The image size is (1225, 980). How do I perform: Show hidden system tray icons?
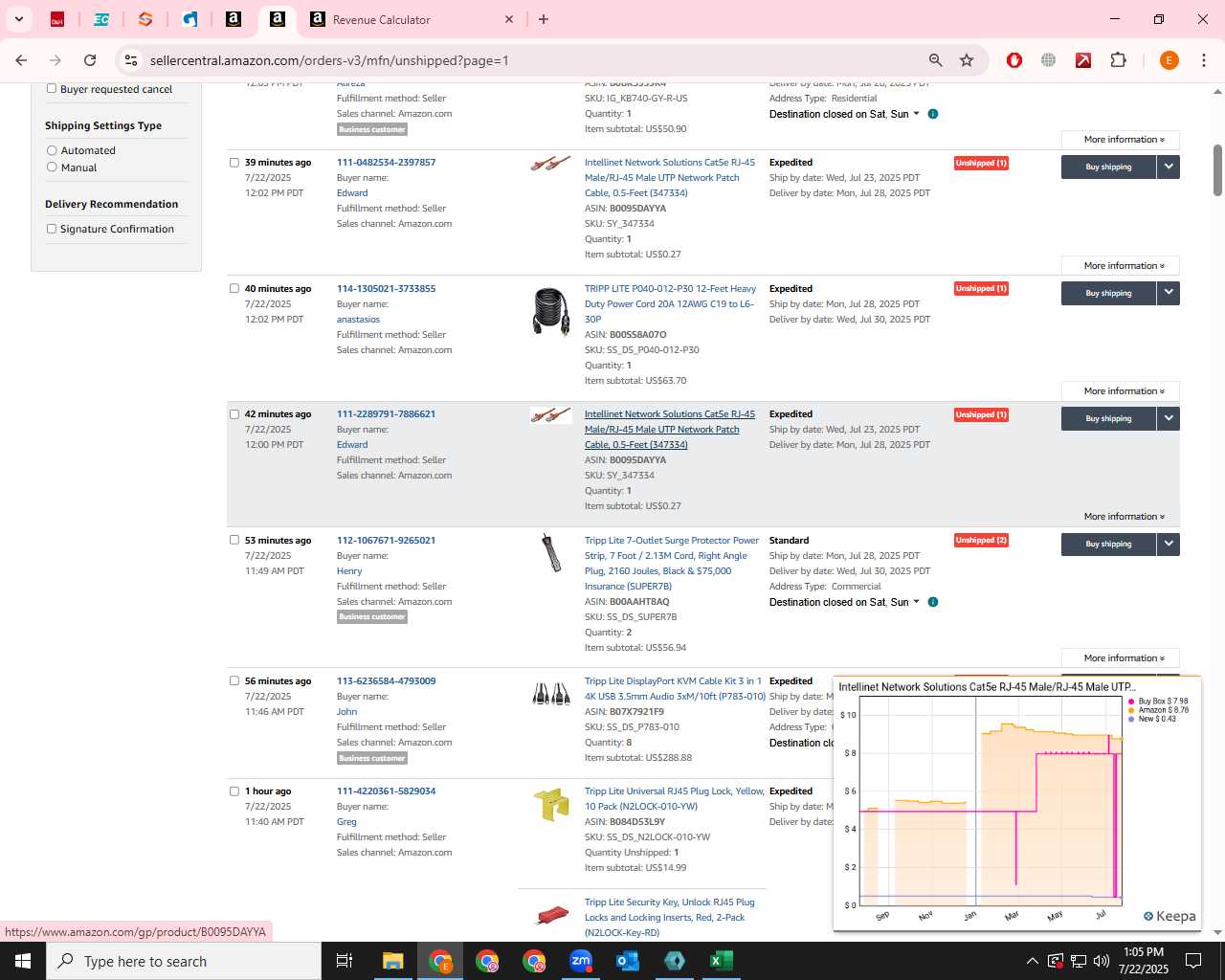(x=1032, y=961)
